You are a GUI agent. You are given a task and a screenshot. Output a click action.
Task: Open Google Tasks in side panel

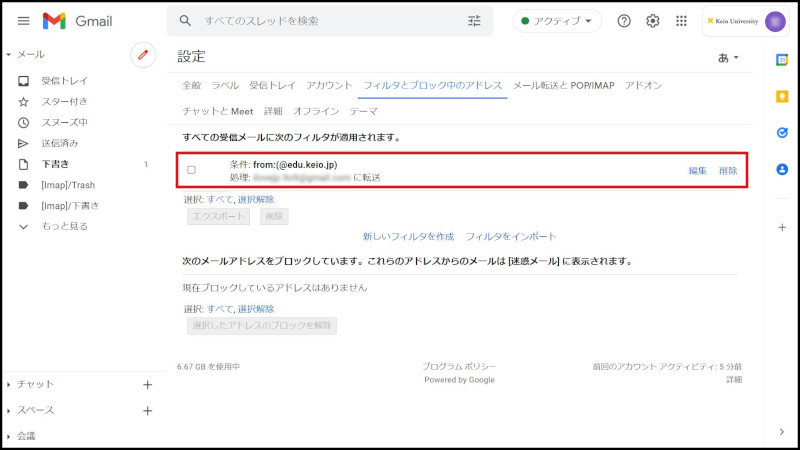tap(782, 133)
